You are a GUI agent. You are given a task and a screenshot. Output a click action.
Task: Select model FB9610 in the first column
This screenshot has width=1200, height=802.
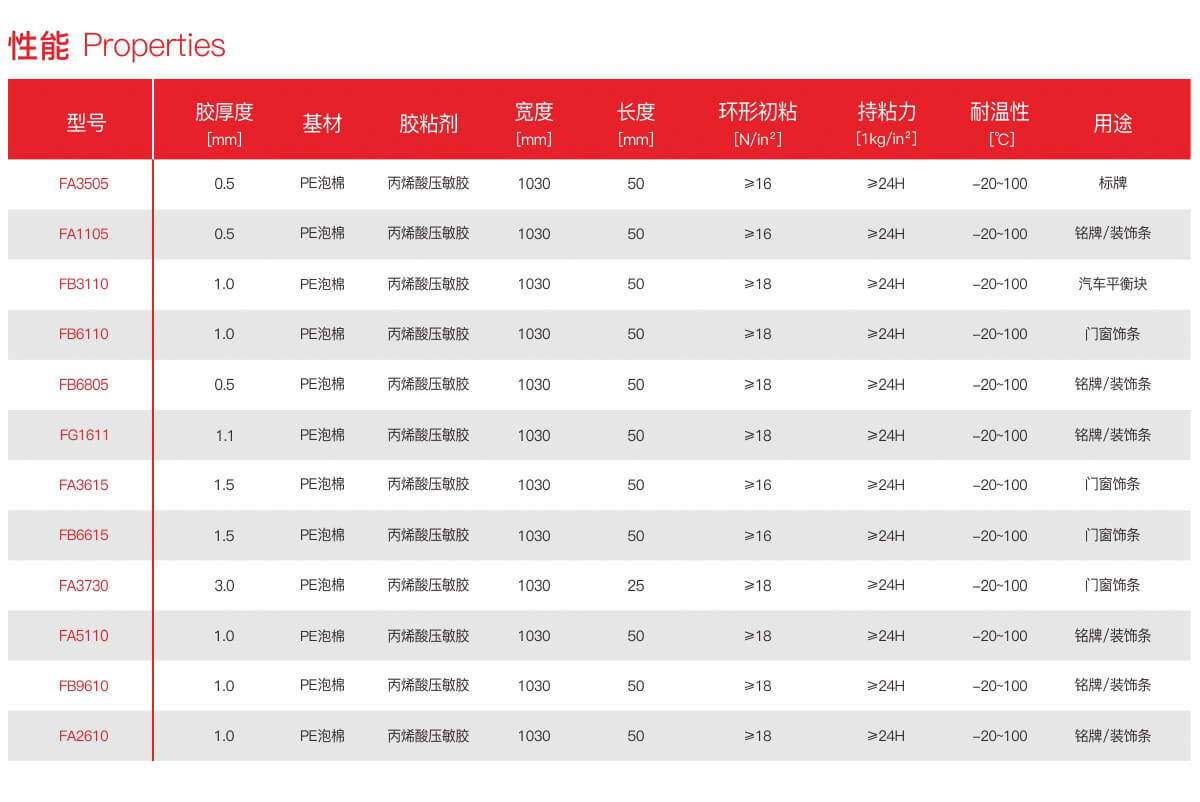pyautogui.click(x=83, y=686)
